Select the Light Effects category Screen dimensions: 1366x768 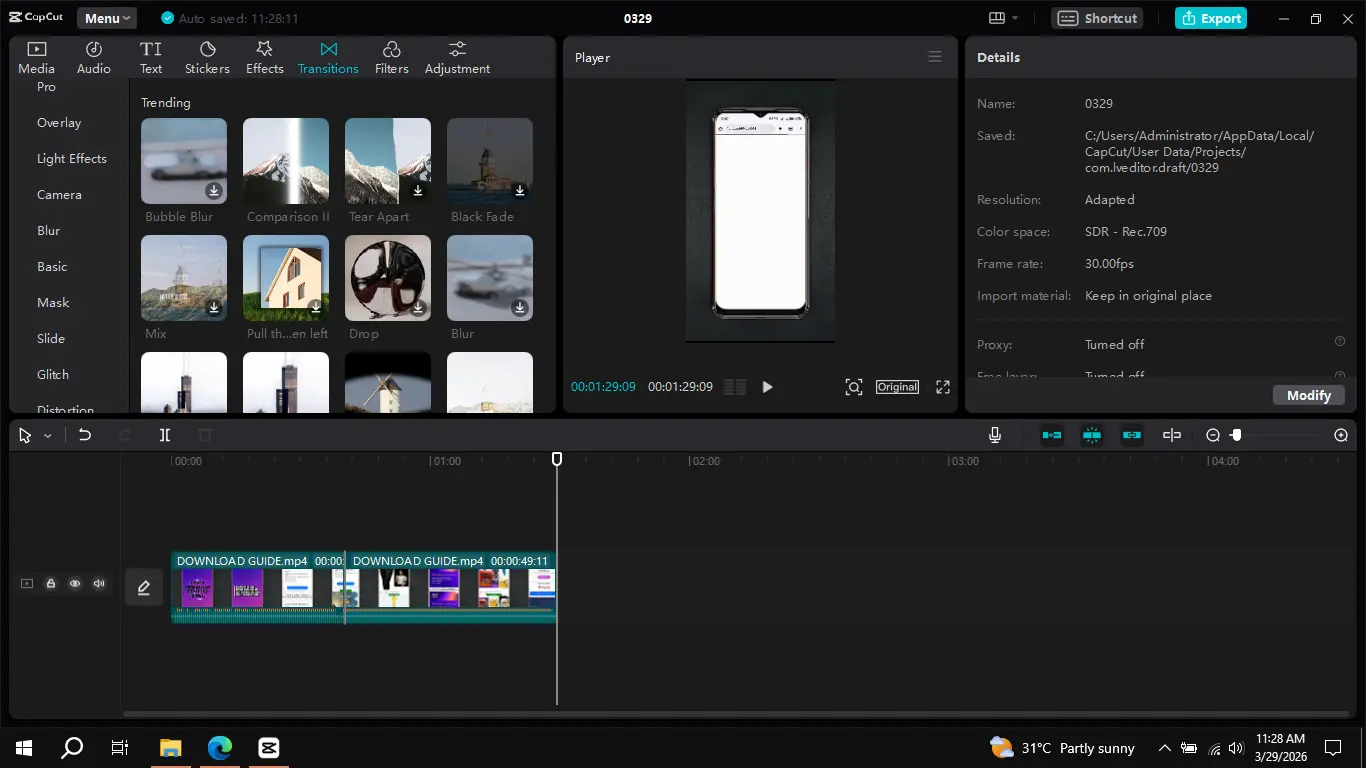pyautogui.click(x=71, y=159)
